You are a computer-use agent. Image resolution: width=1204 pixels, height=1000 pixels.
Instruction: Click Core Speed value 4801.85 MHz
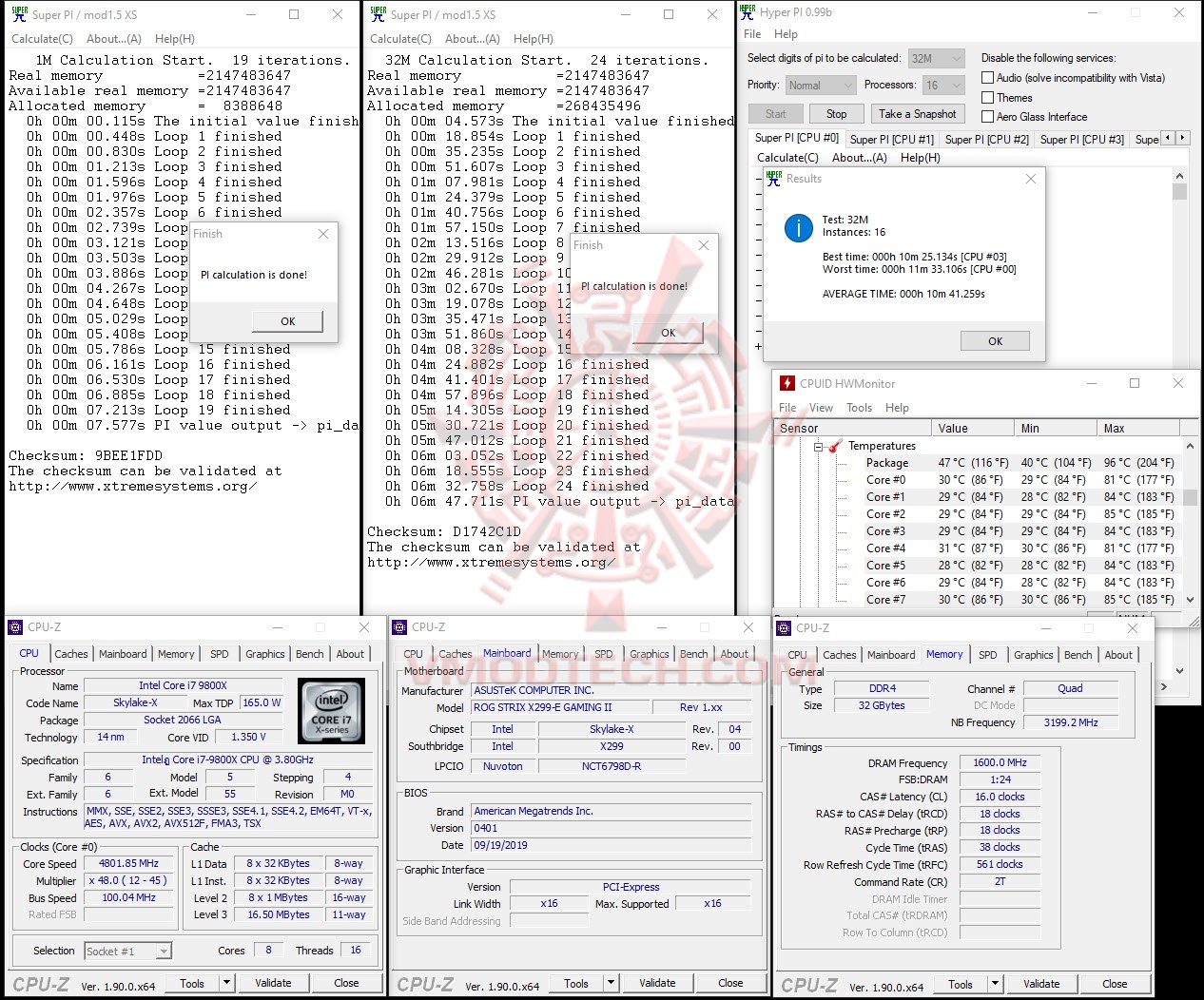pyautogui.click(x=129, y=863)
